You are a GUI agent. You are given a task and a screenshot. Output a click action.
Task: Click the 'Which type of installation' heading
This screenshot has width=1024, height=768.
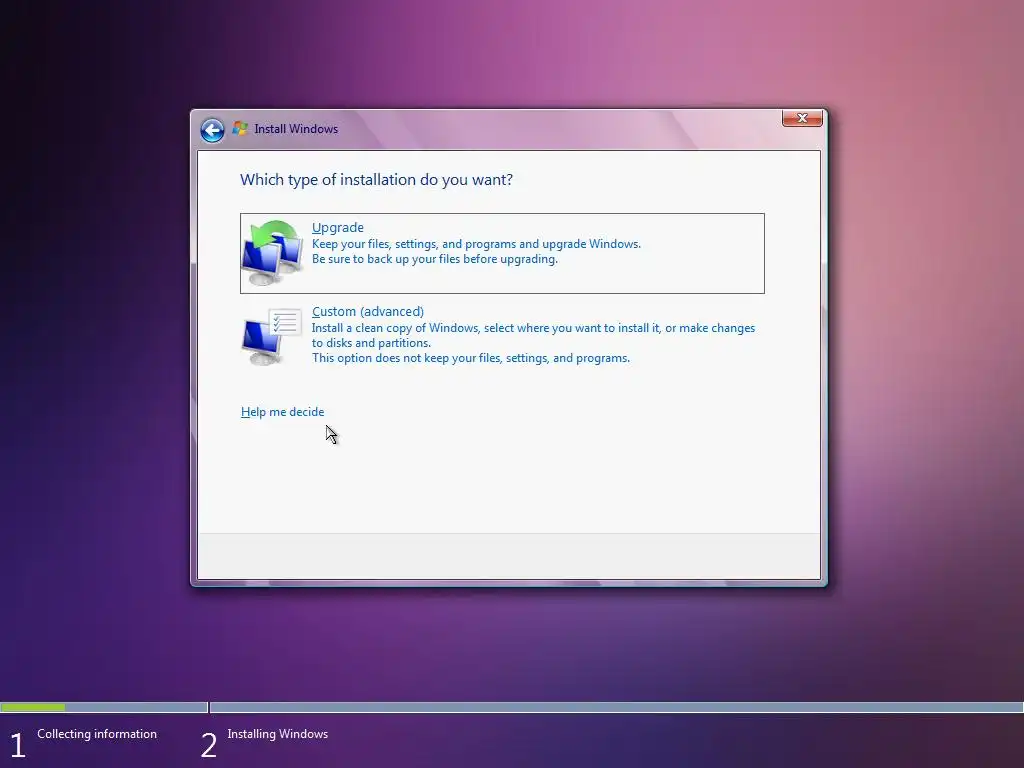tap(376, 180)
